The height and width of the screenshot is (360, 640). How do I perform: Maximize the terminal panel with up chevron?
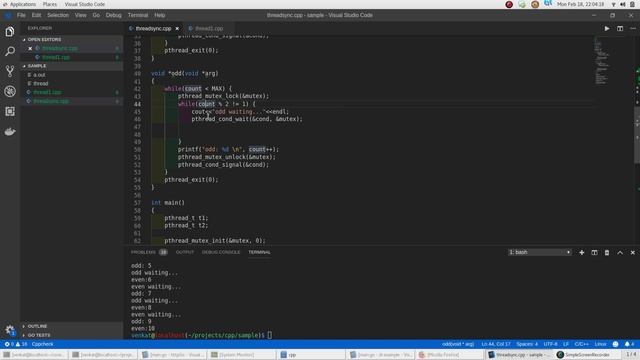click(x=620, y=253)
